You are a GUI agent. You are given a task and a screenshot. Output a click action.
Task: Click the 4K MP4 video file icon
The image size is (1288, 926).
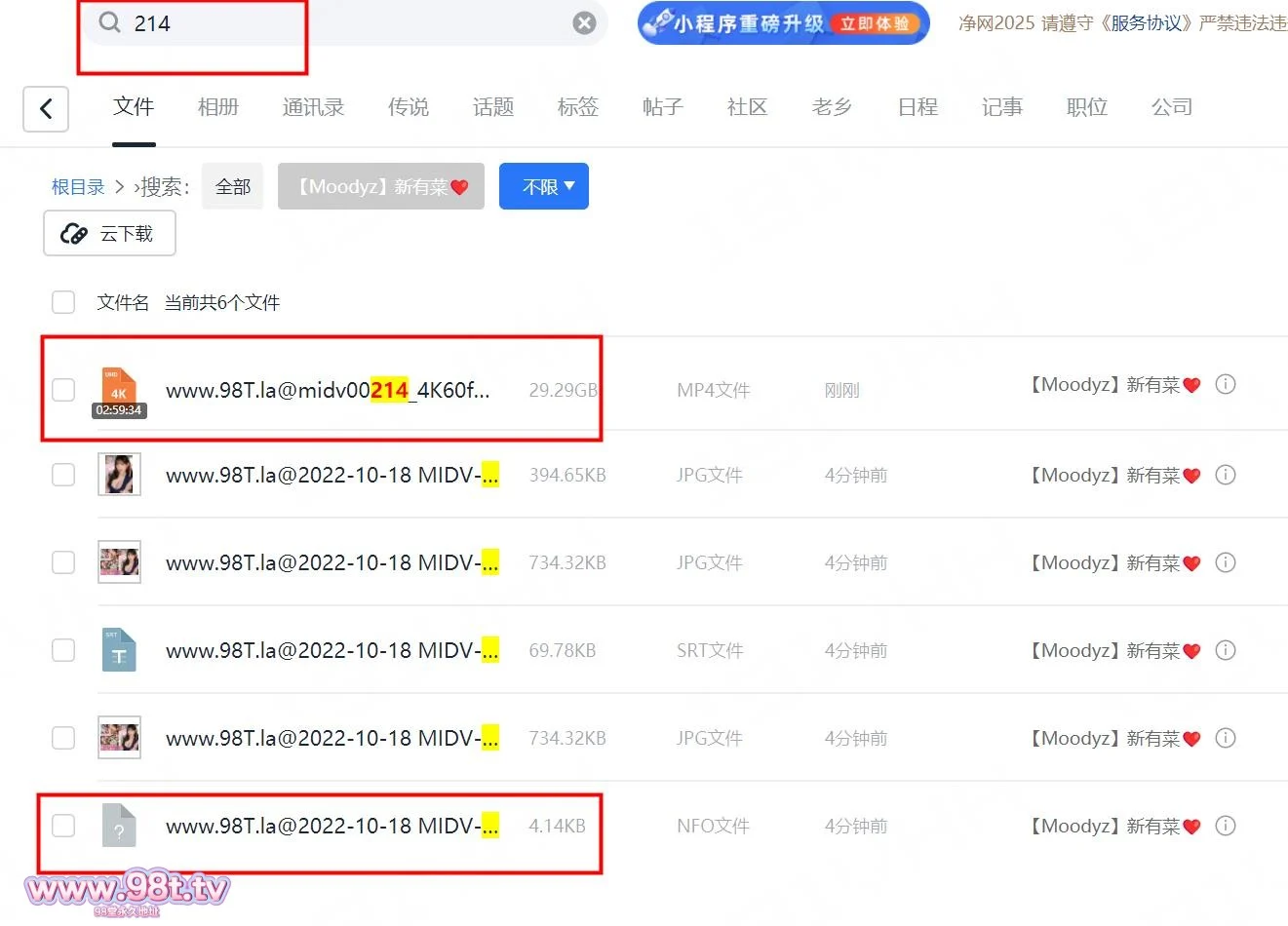[119, 390]
